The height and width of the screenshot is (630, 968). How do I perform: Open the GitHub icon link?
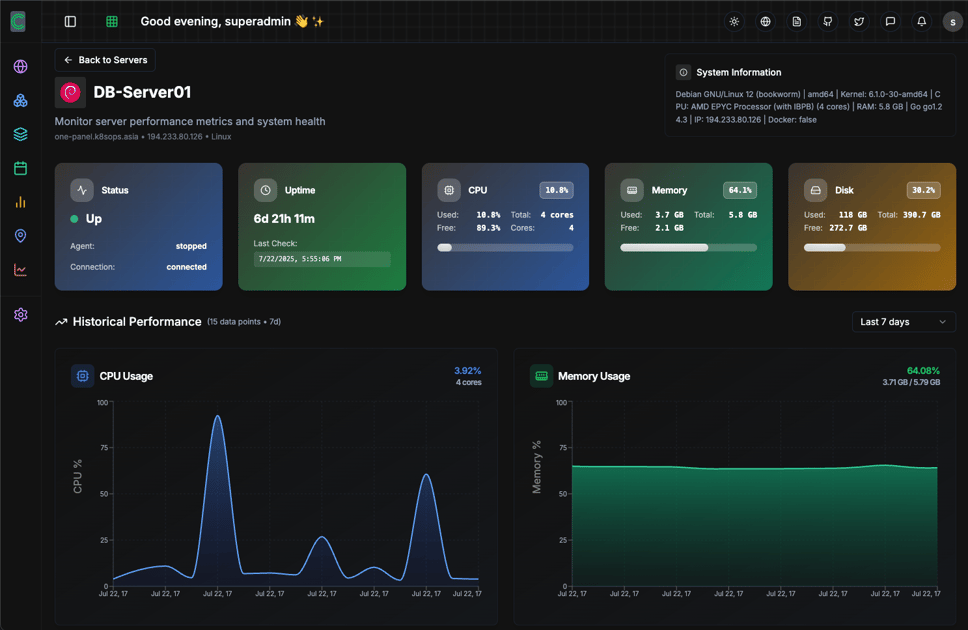[828, 22]
